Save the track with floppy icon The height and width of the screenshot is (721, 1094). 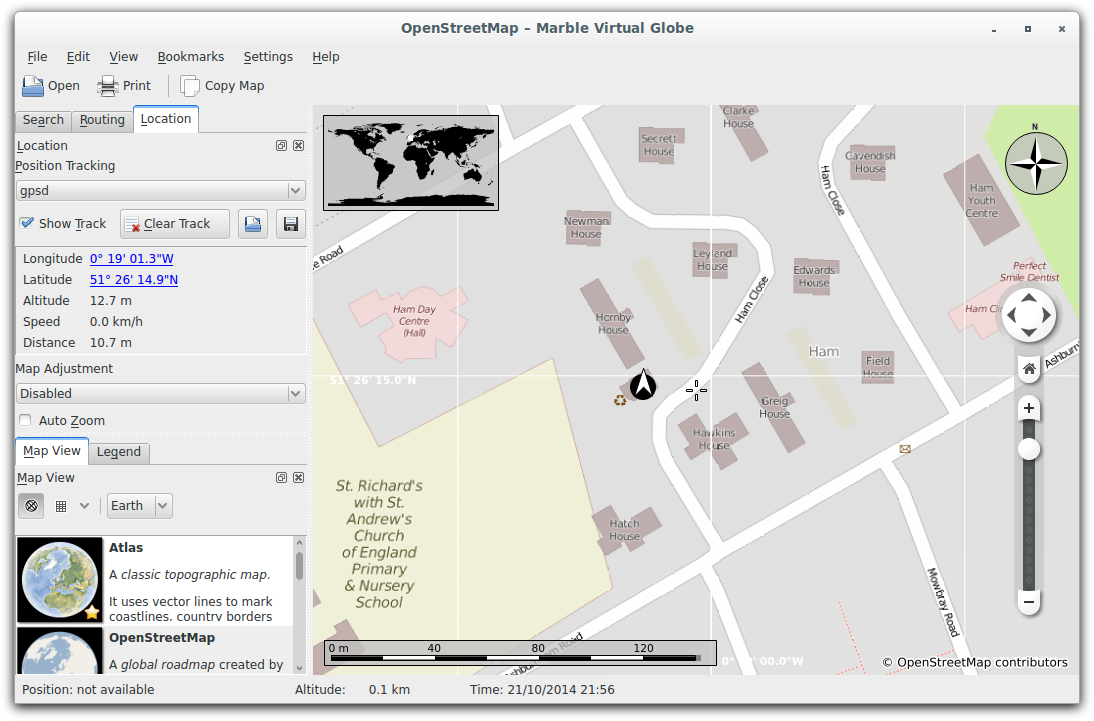pyautogui.click(x=291, y=224)
